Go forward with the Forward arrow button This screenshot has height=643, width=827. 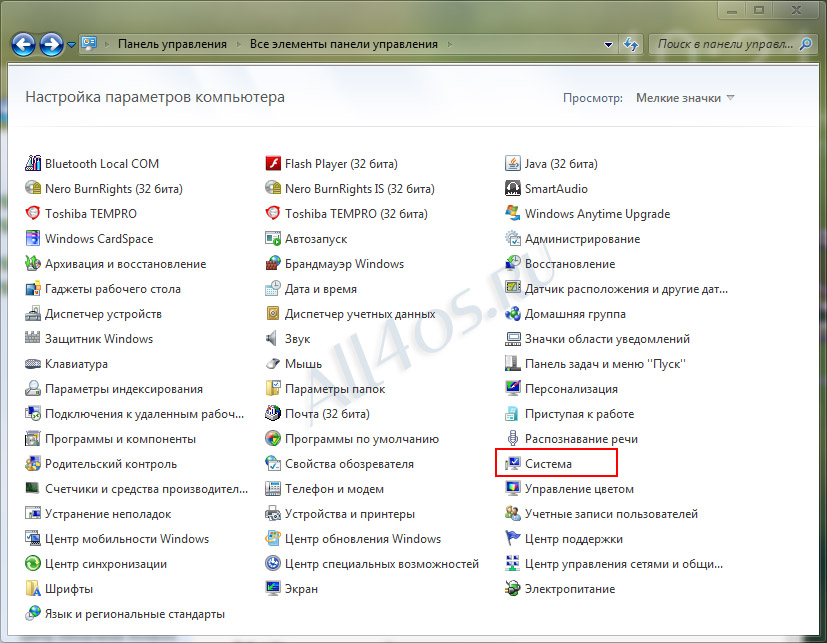51,44
